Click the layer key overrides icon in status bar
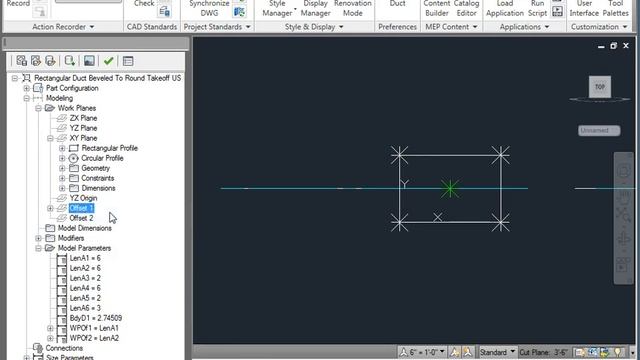The image size is (640, 360). click(593, 352)
